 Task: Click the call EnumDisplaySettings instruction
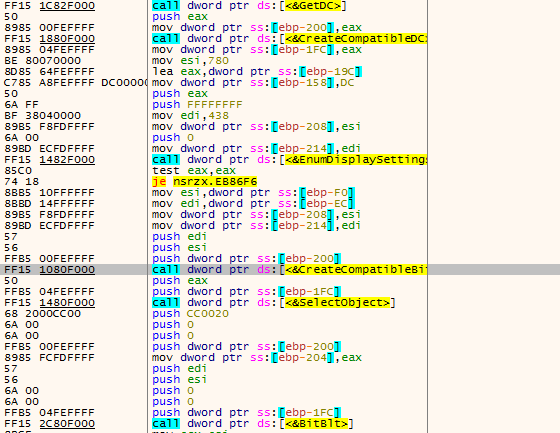[x=289, y=160]
